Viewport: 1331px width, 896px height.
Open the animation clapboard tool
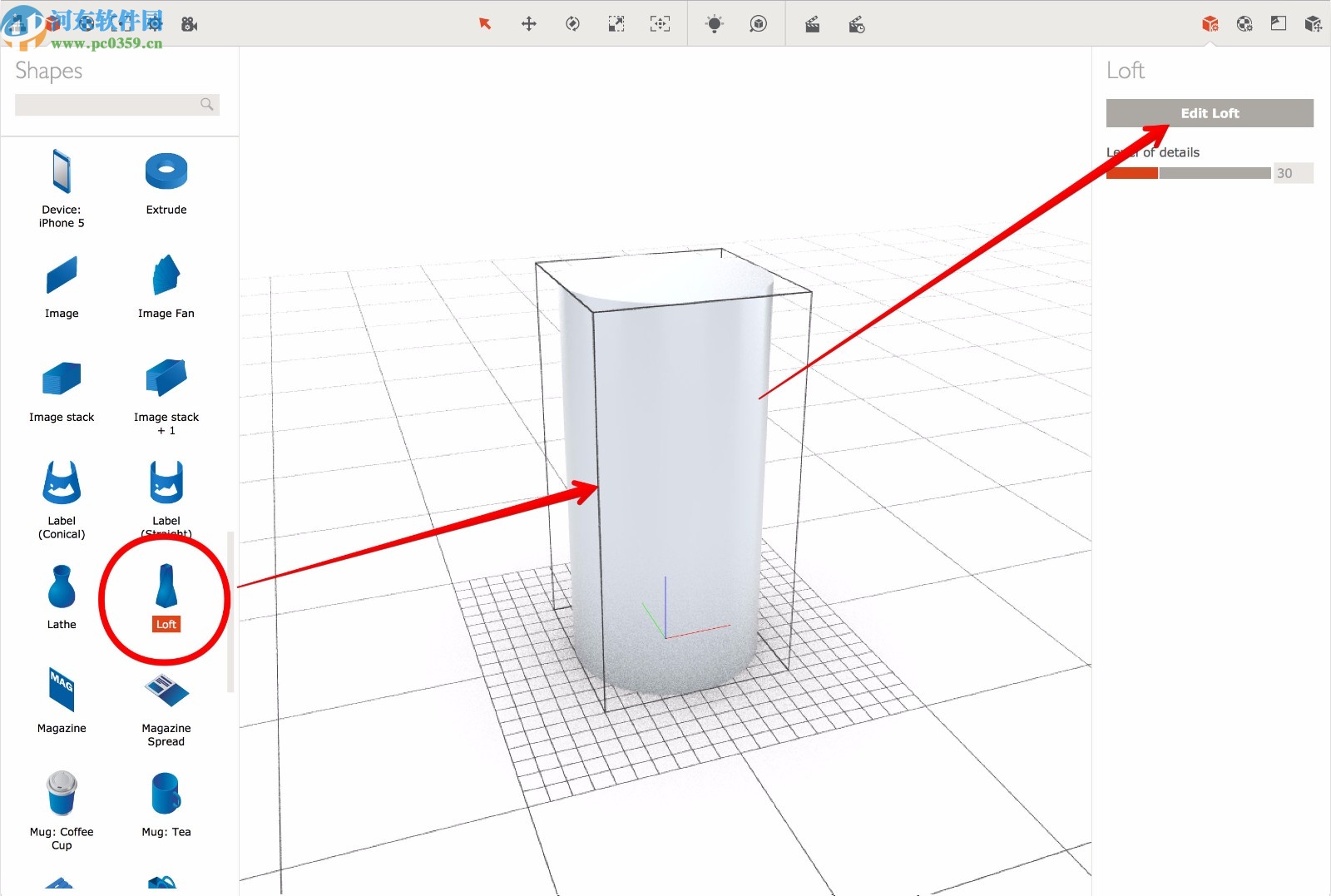click(x=813, y=24)
